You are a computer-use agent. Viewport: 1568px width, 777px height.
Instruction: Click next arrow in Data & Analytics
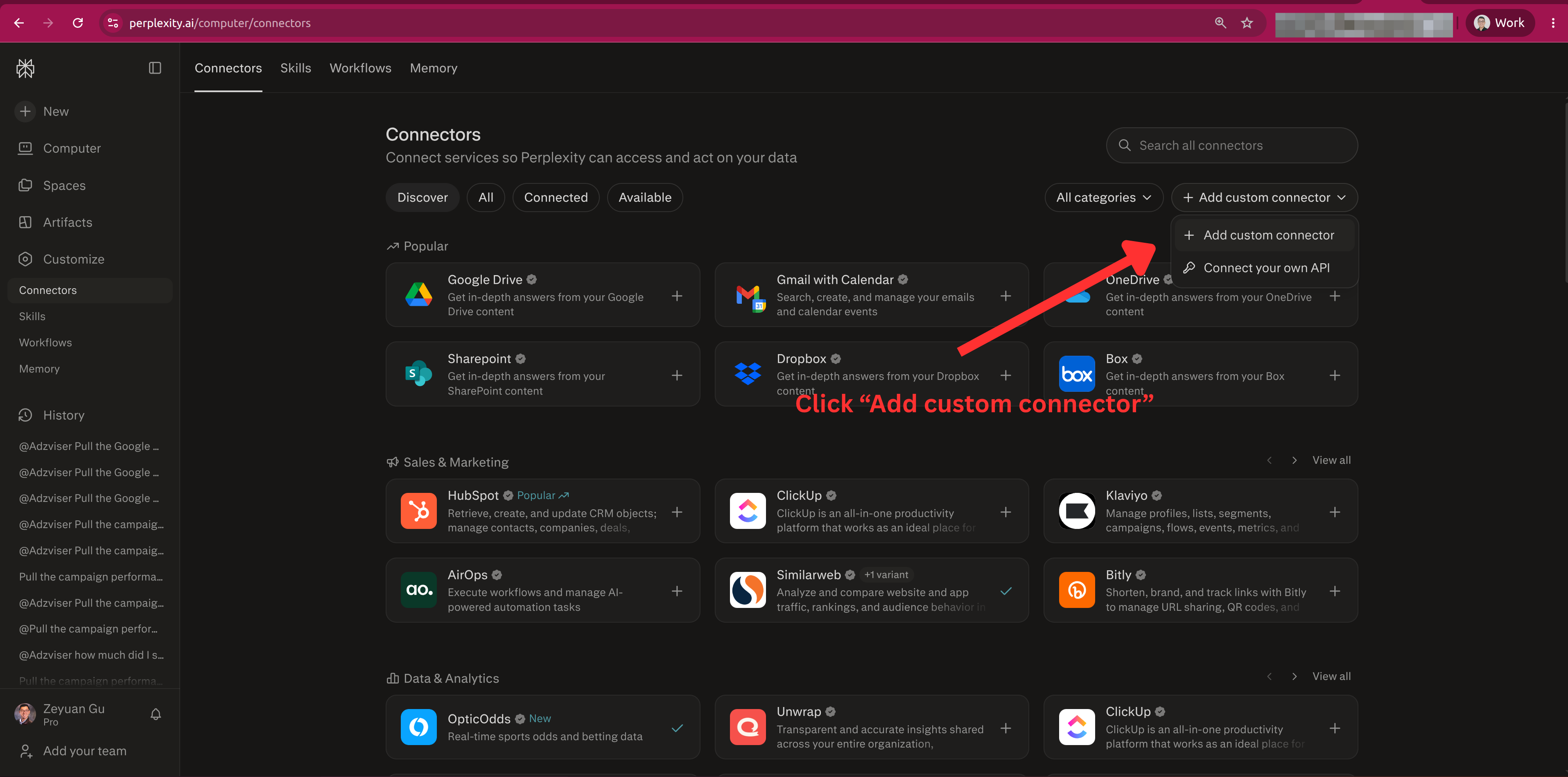1294,677
